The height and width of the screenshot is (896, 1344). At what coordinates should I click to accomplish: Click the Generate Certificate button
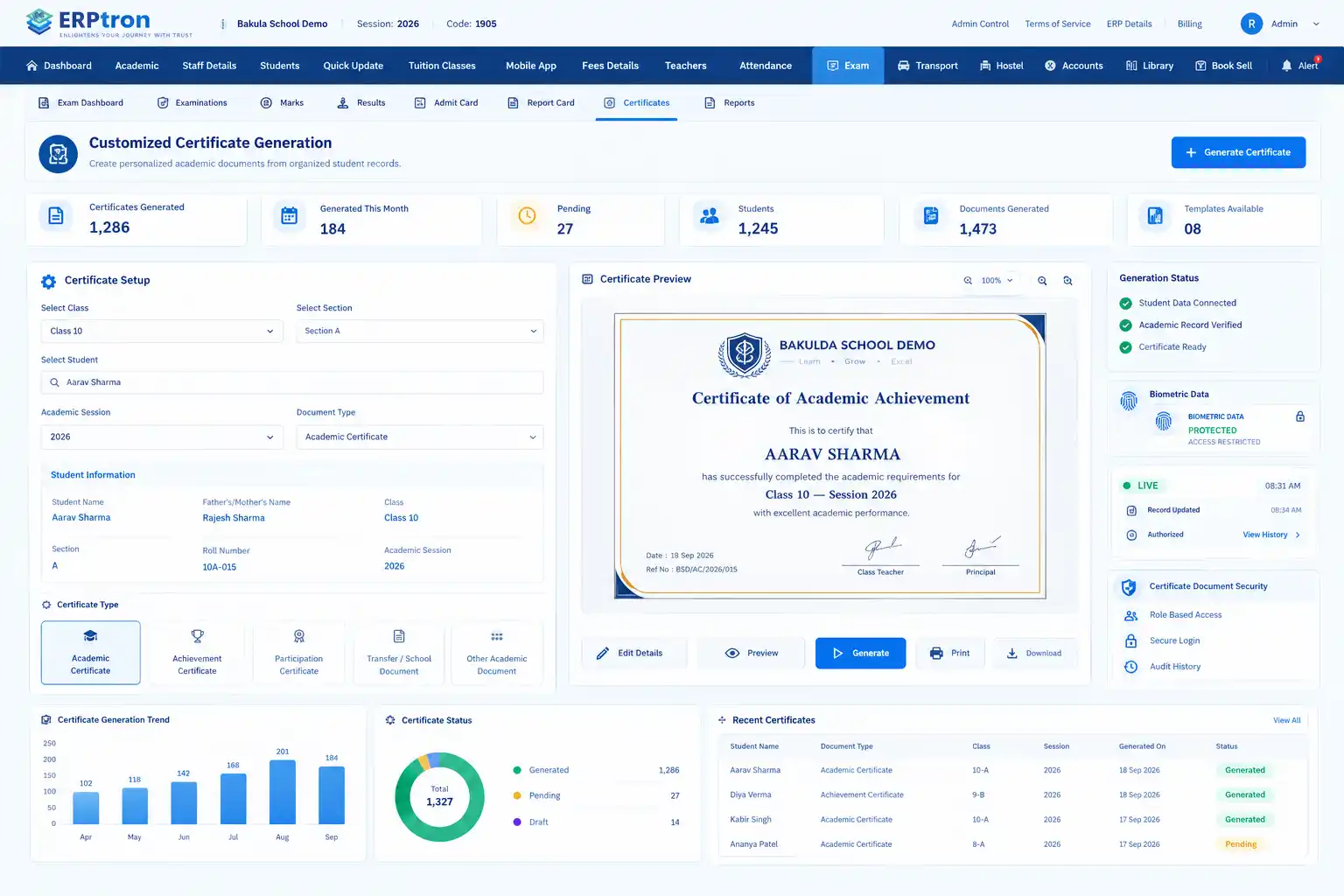pyautogui.click(x=1238, y=152)
